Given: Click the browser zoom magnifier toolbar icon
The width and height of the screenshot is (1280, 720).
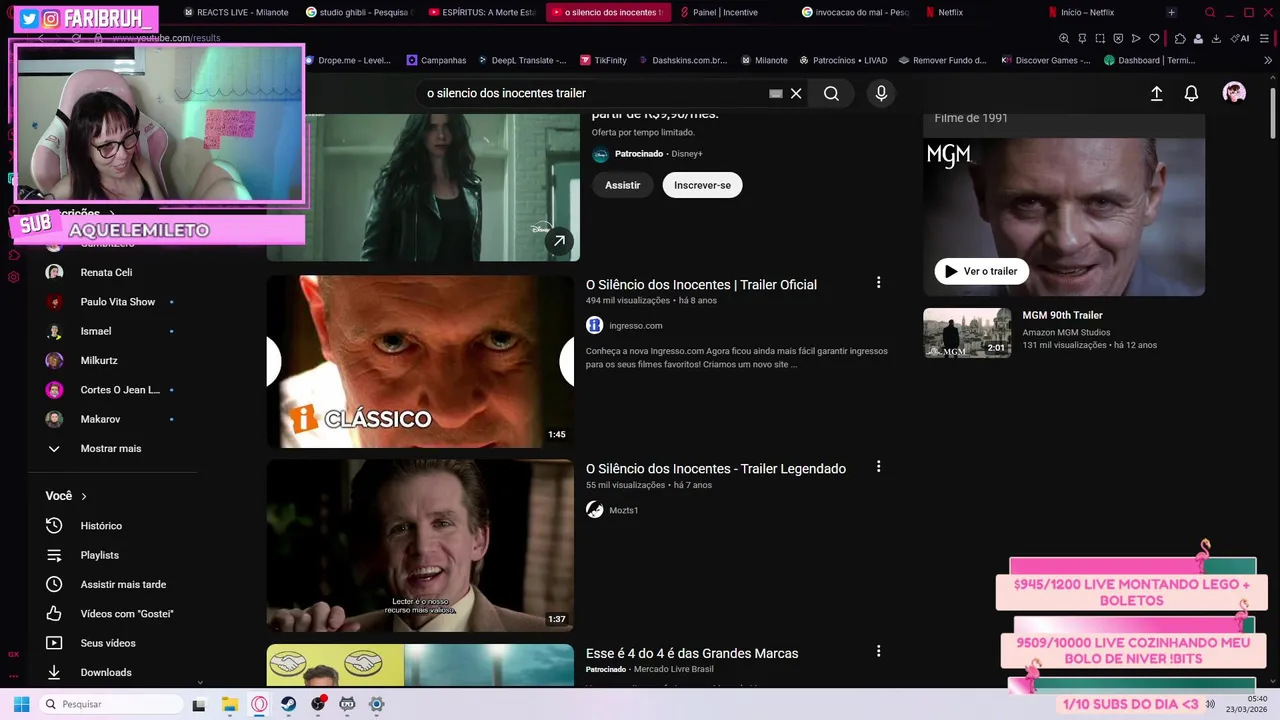Looking at the screenshot, I should (1064, 38).
